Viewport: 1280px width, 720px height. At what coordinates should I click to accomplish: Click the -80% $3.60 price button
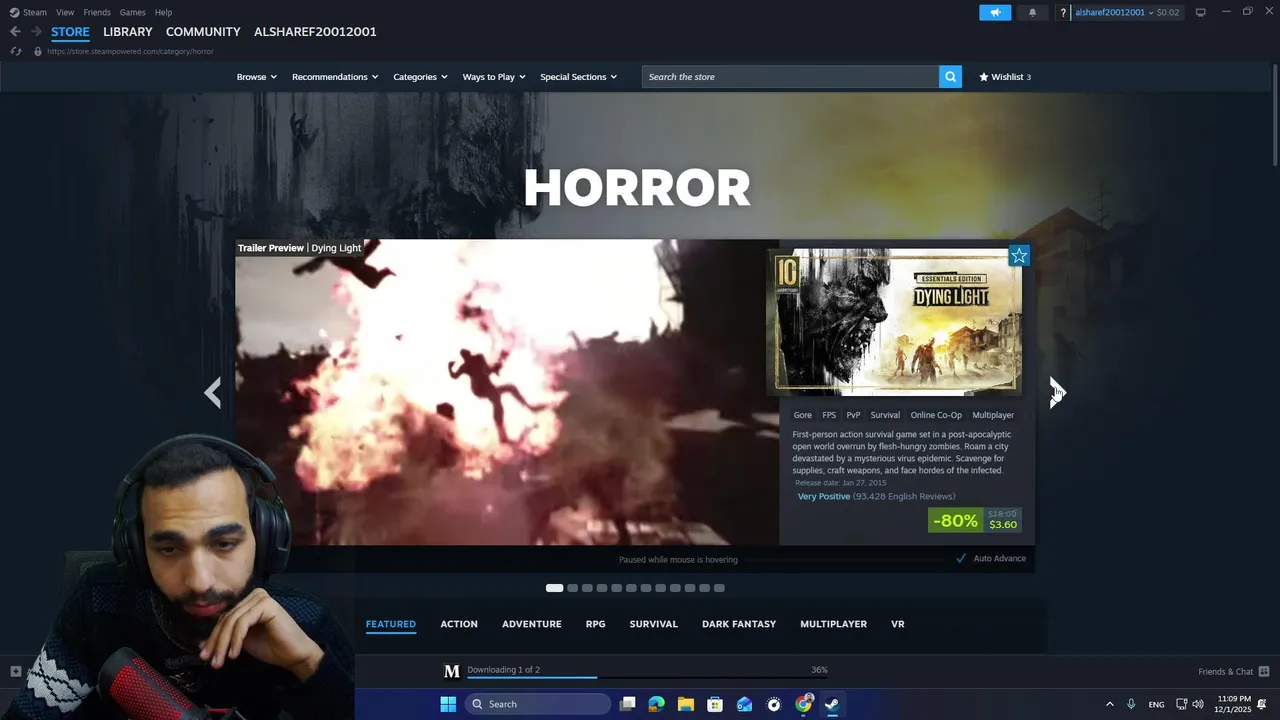click(975, 520)
